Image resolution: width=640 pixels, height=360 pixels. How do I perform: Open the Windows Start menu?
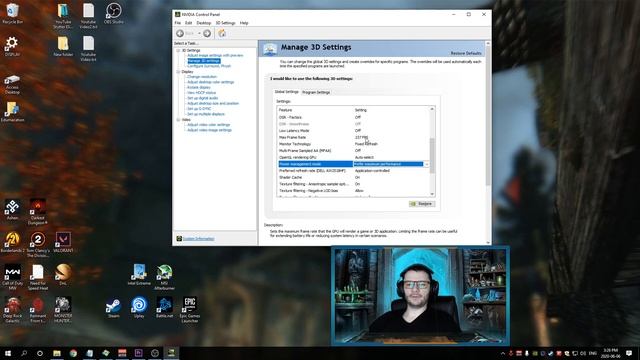pyautogui.click(x=8, y=353)
